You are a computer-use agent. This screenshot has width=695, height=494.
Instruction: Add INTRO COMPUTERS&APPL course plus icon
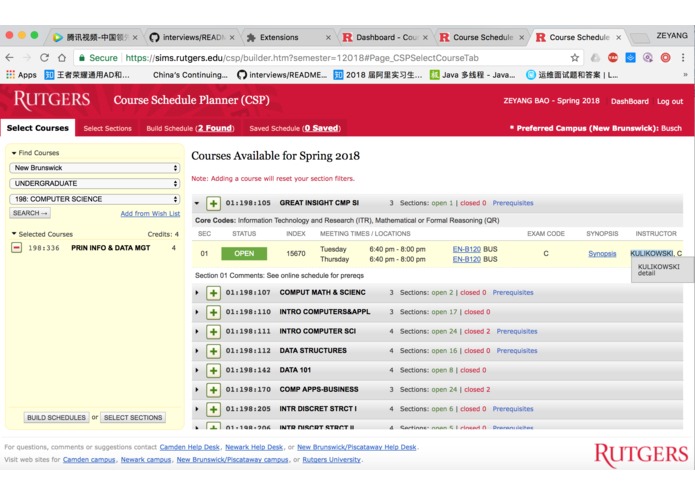[x=213, y=312]
